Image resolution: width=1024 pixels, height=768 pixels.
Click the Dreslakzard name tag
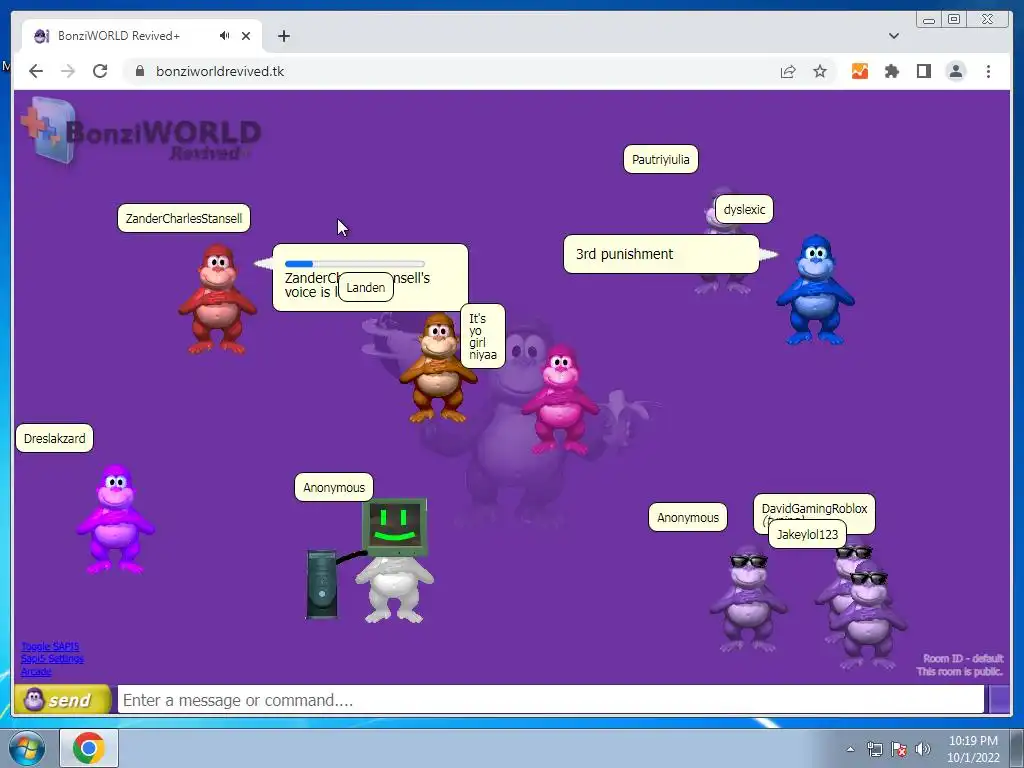click(54, 438)
